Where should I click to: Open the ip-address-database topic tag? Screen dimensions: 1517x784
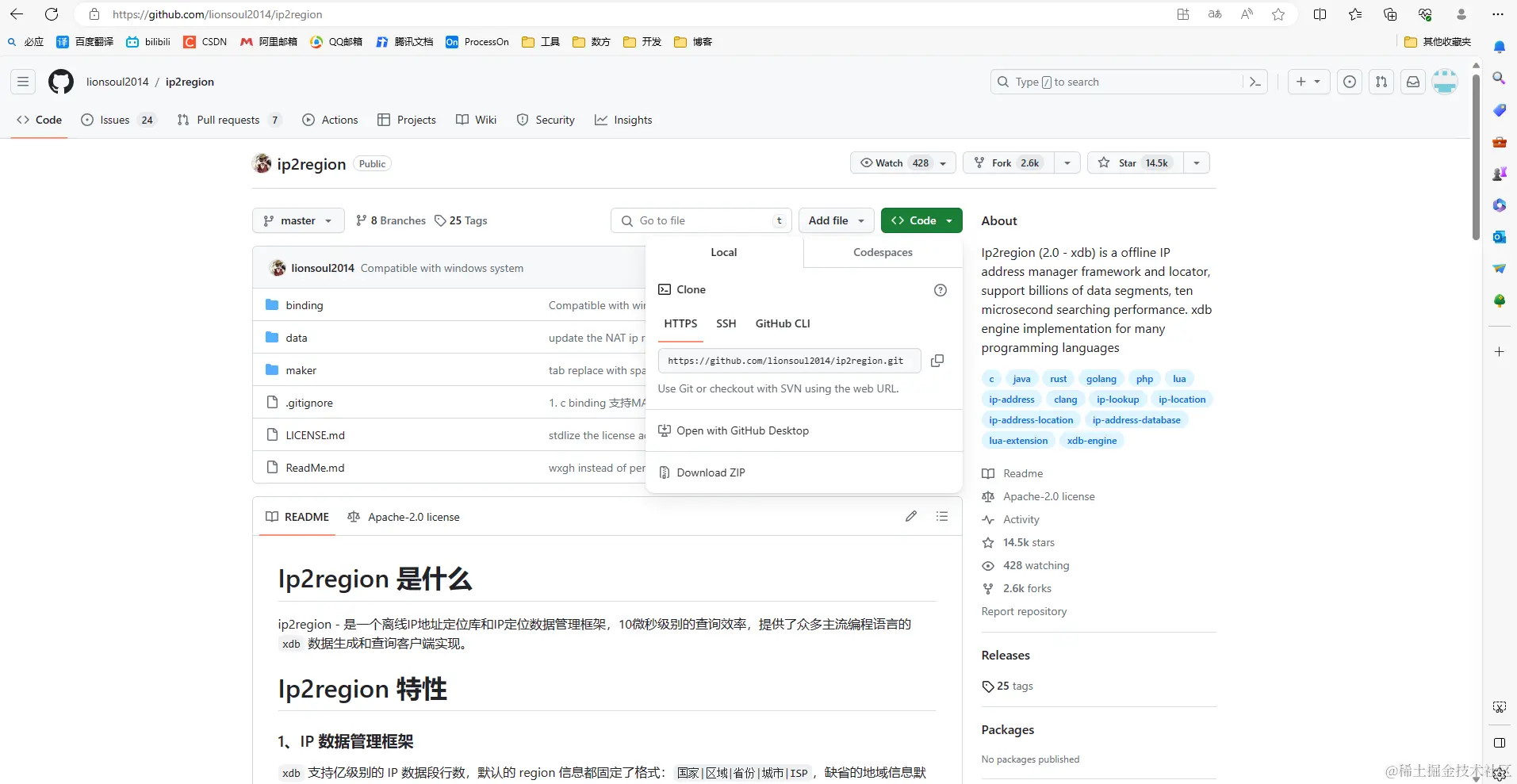(1136, 420)
